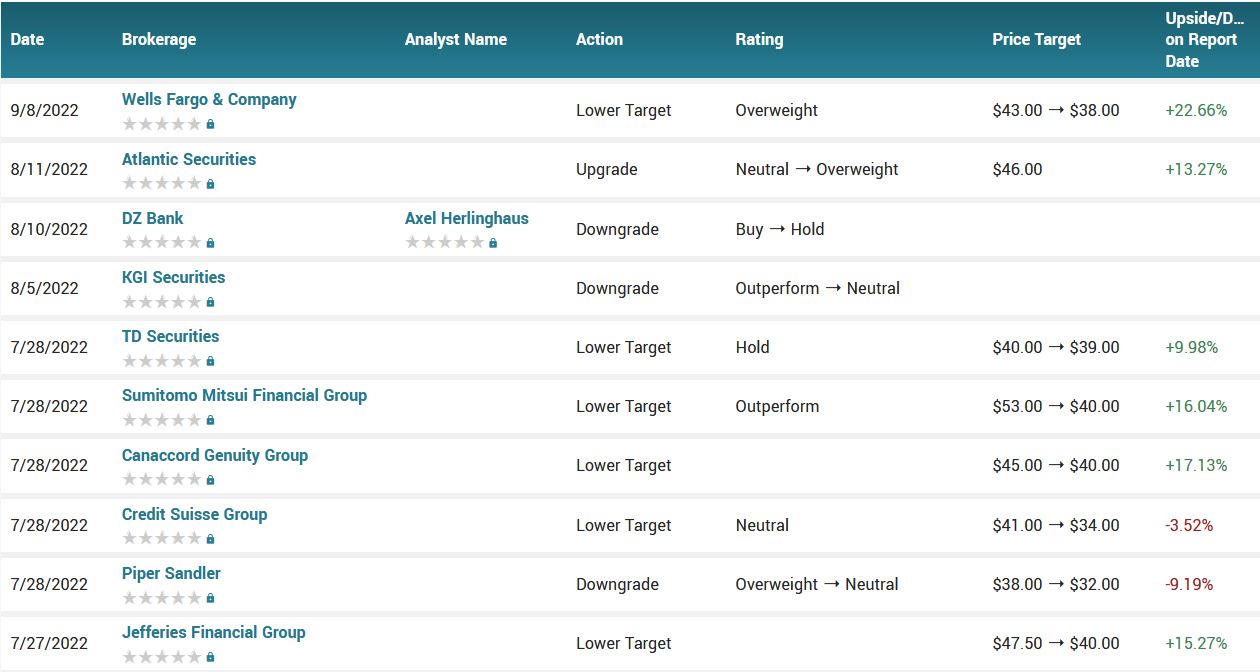Select the star rating under Canaccord Genuity Group

[161, 478]
